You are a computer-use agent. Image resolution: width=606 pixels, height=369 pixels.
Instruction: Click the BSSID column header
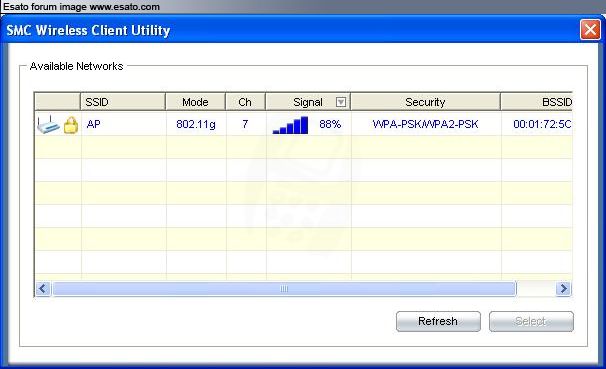(536, 102)
